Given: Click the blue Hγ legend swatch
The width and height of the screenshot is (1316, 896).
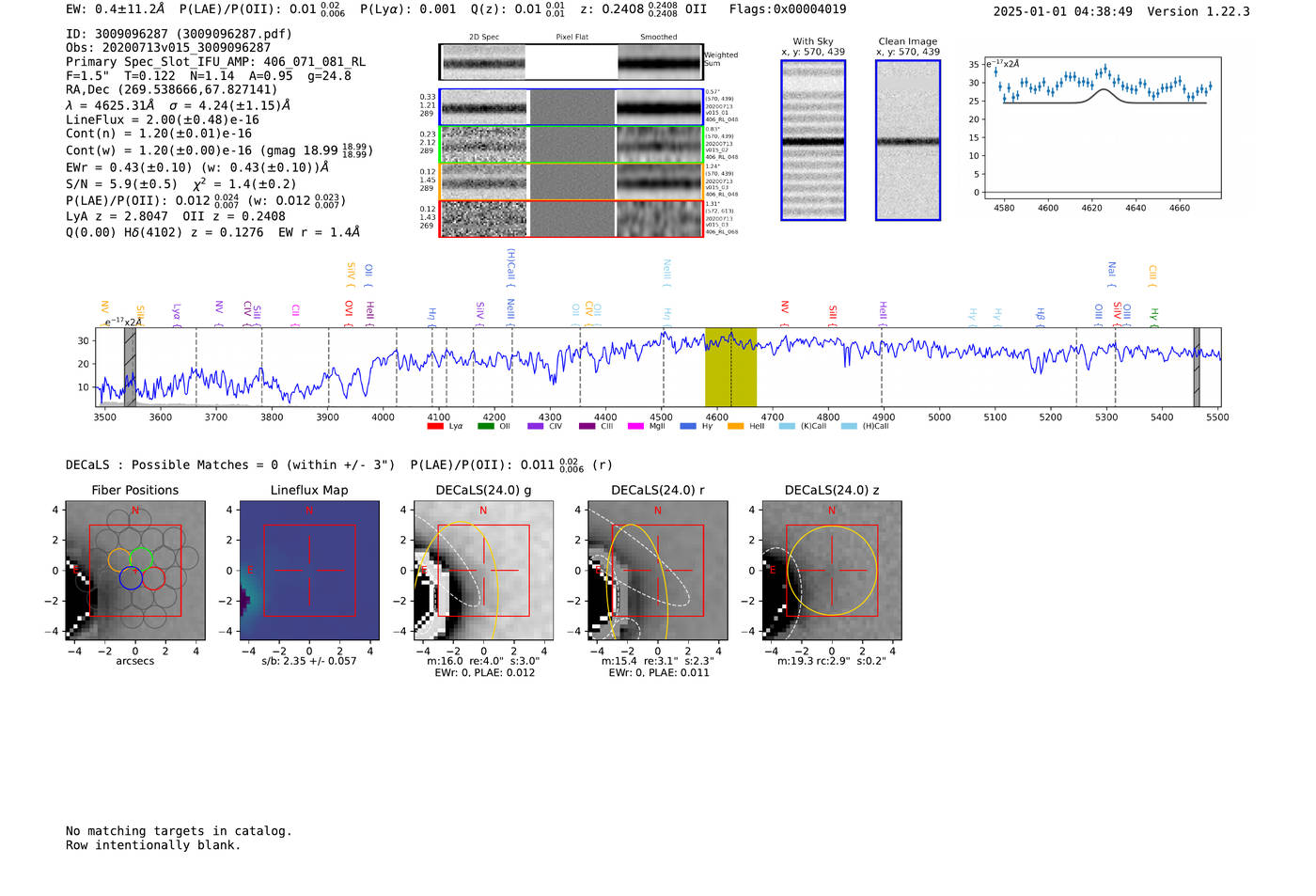Looking at the screenshot, I should pos(688,427).
